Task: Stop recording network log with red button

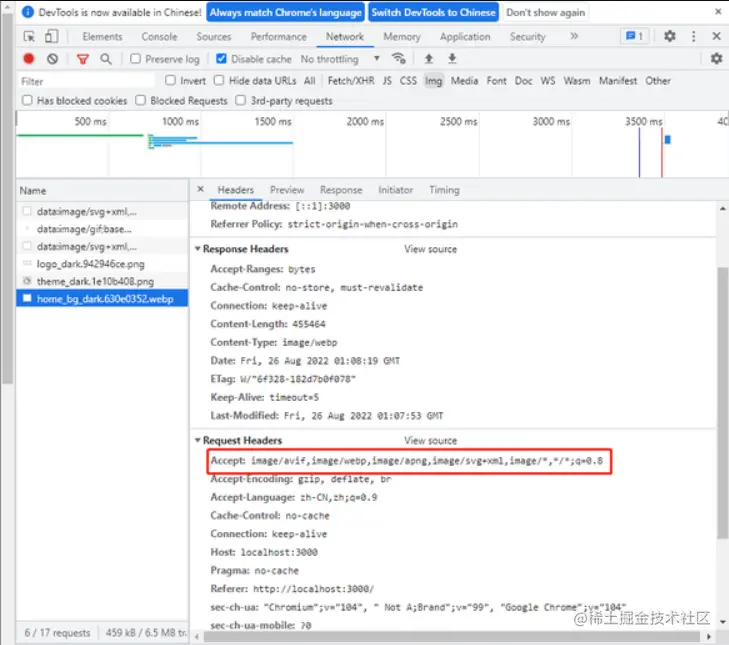Action: point(29,59)
